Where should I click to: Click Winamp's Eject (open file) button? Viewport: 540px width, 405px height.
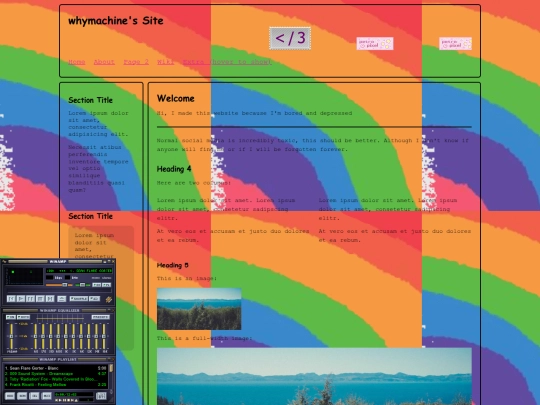(x=62, y=299)
